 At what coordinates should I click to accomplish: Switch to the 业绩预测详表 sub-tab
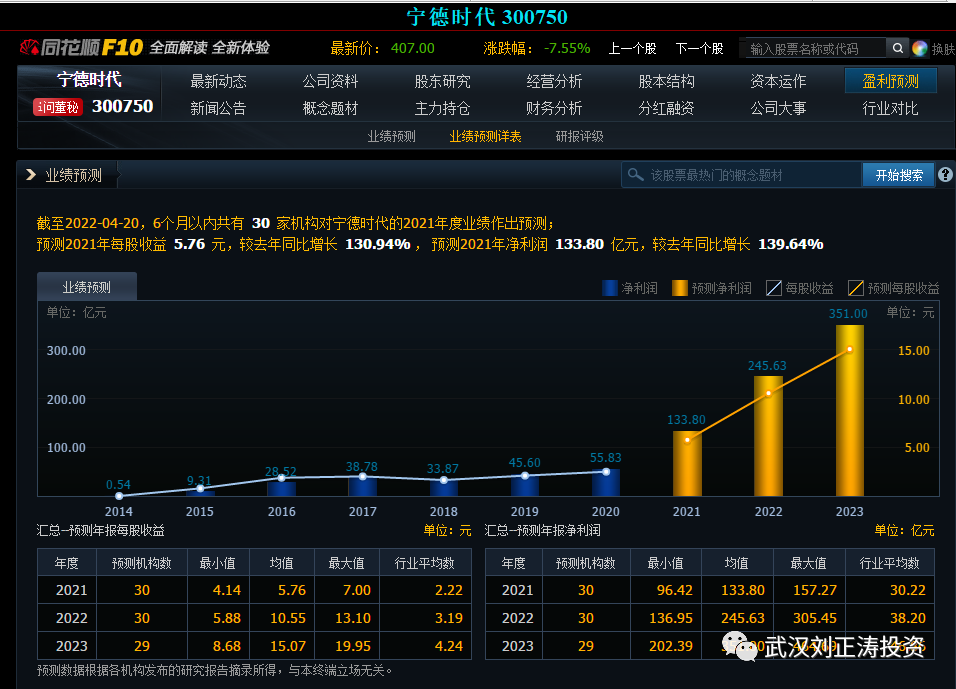[x=485, y=137]
